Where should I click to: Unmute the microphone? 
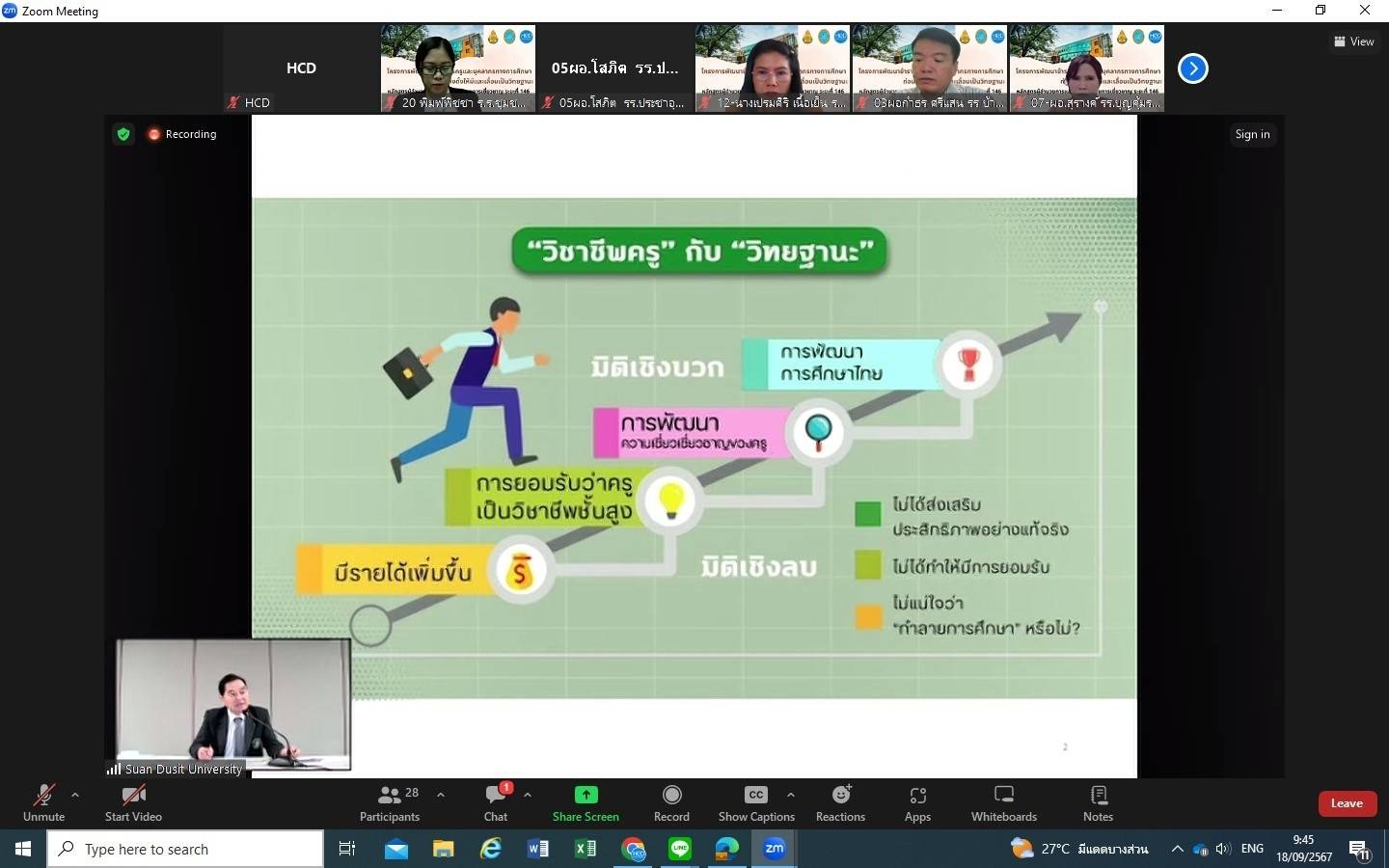43,802
